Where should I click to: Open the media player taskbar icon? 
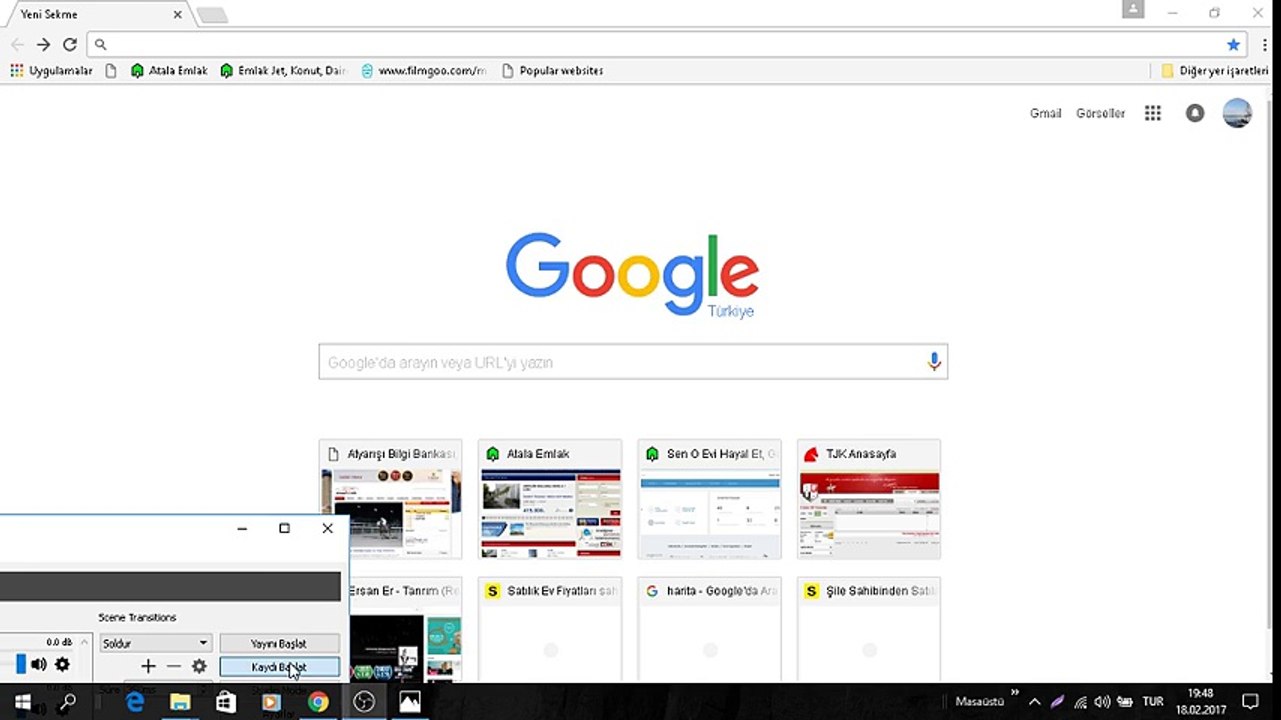(271, 702)
